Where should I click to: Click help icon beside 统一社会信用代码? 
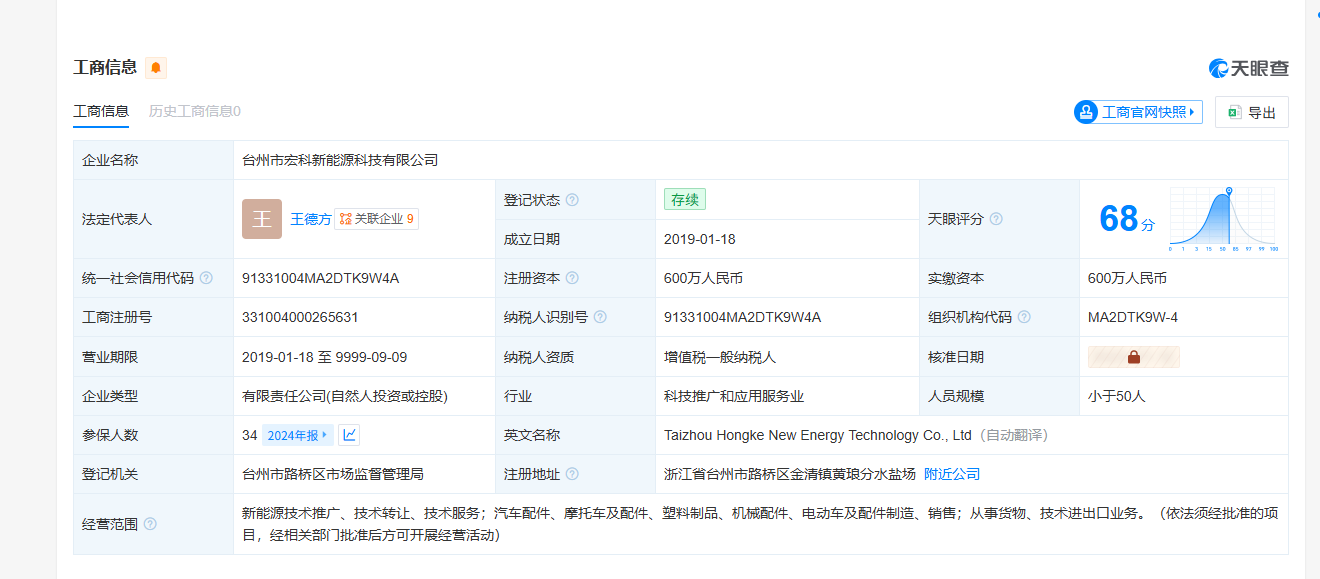point(206,278)
